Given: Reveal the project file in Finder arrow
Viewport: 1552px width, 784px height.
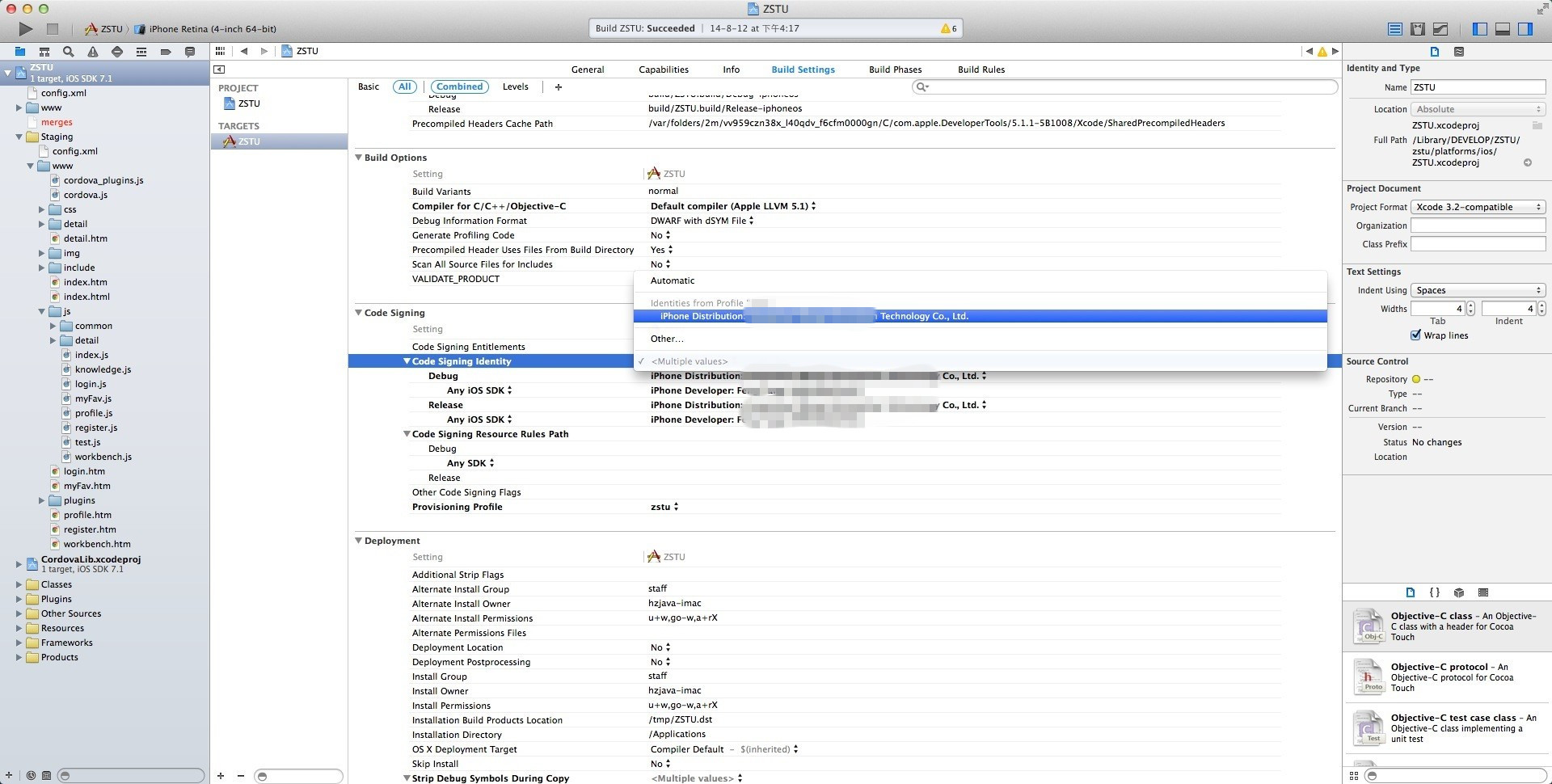Looking at the screenshot, I should click(x=1528, y=162).
